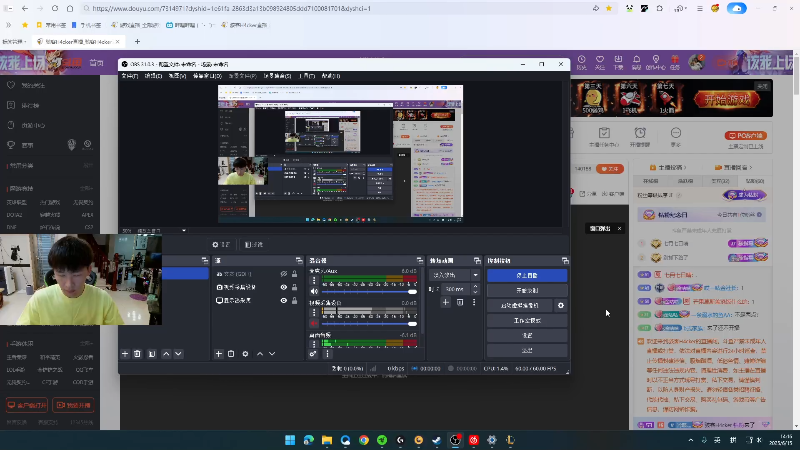
Task: Move selected source down
Action: [272, 354]
